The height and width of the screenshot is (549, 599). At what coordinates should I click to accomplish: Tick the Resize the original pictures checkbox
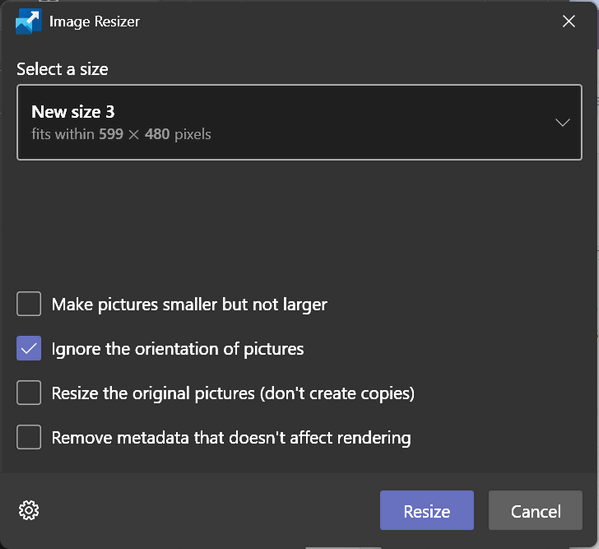click(29, 392)
